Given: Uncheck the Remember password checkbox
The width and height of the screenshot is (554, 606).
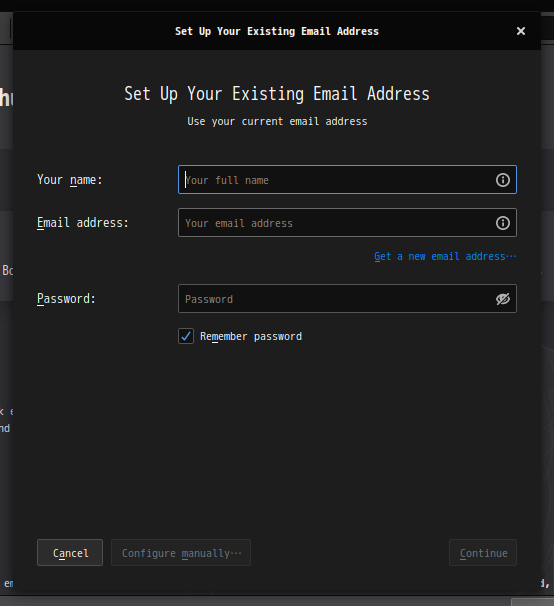Looking at the screenshot, I should [x=186, y=336].
